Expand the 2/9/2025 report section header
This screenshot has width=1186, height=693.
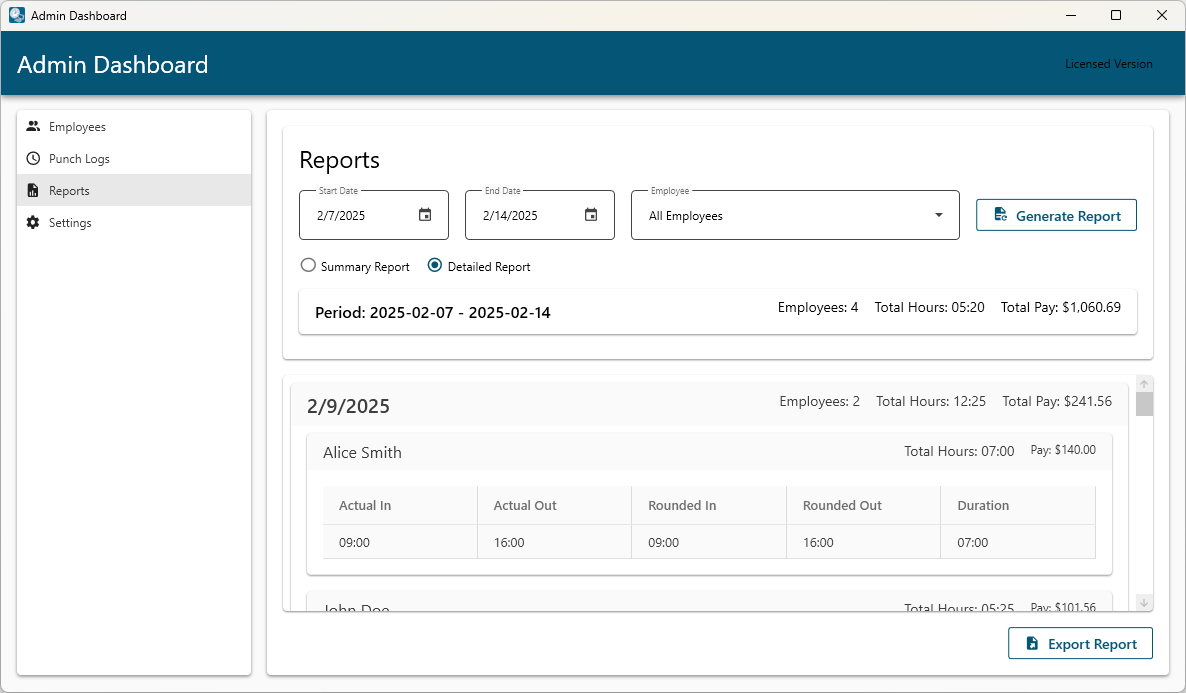(x=348, y=406)
